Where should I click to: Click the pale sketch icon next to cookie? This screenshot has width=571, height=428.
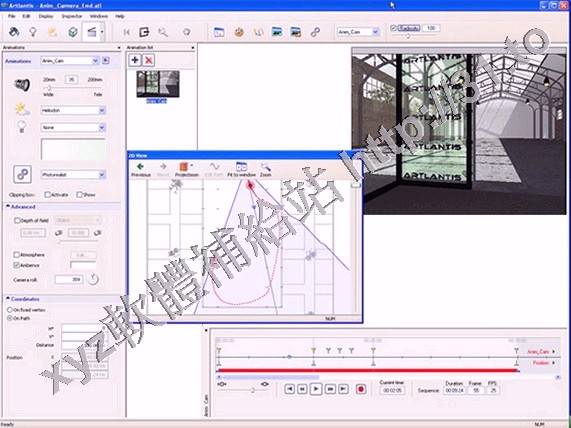coord(259,32)
